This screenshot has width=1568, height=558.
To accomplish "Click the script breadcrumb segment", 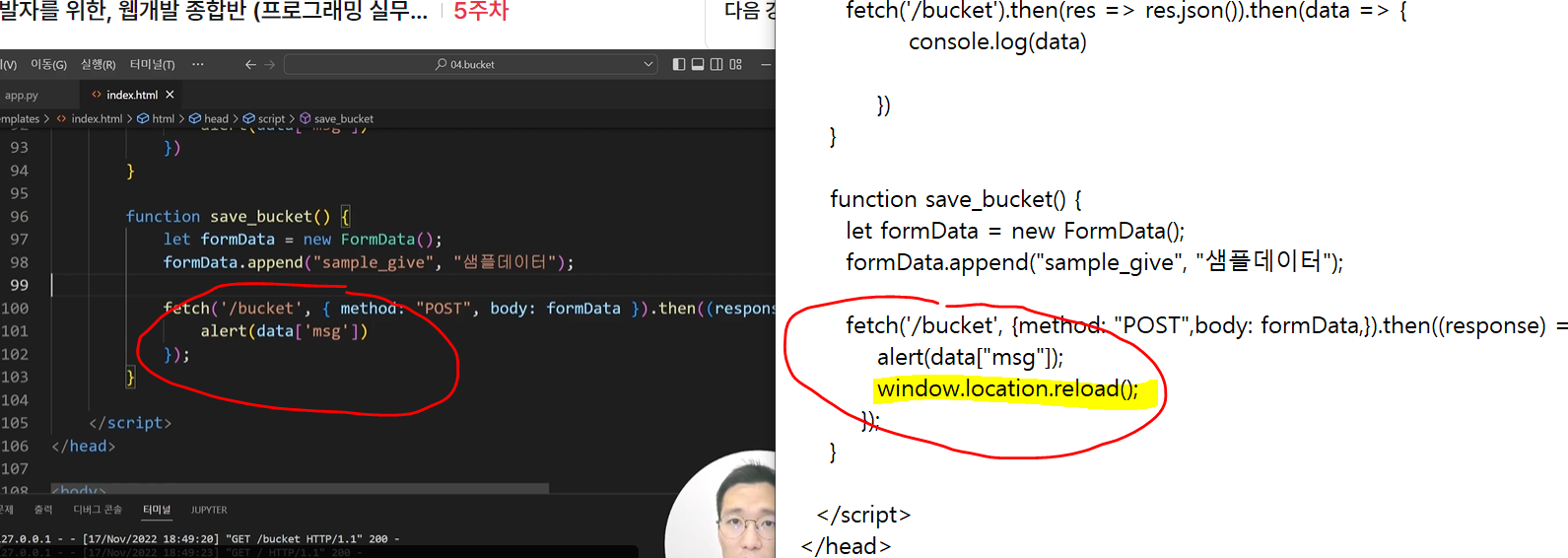I will tap(271, 118).
